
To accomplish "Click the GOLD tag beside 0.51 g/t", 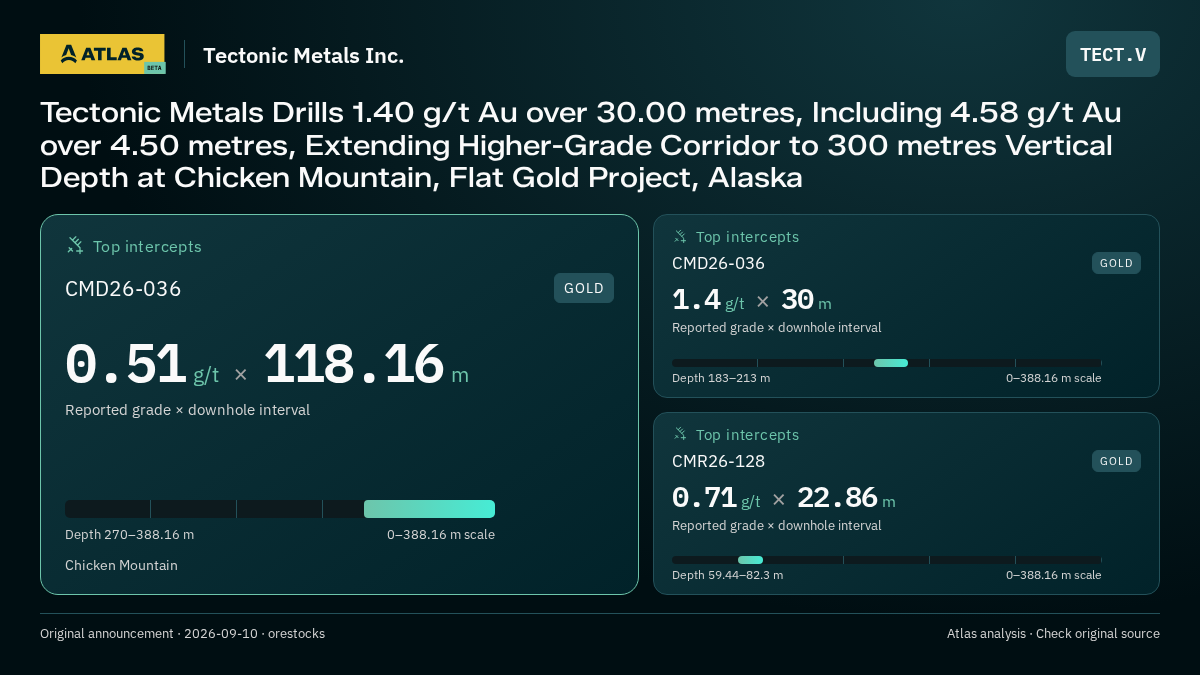I will click(x=584, y=288).
